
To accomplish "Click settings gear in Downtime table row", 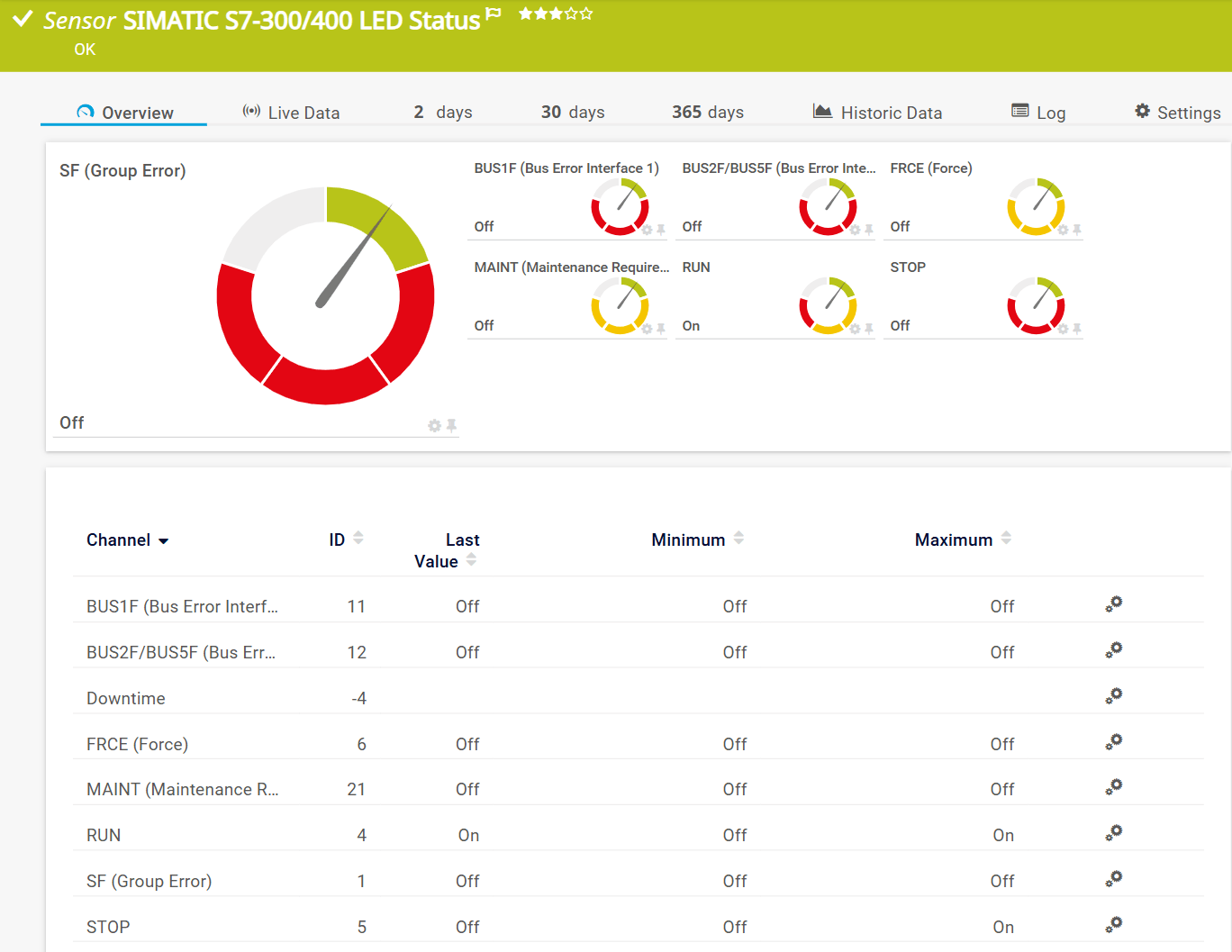I will click(1114, 696).
